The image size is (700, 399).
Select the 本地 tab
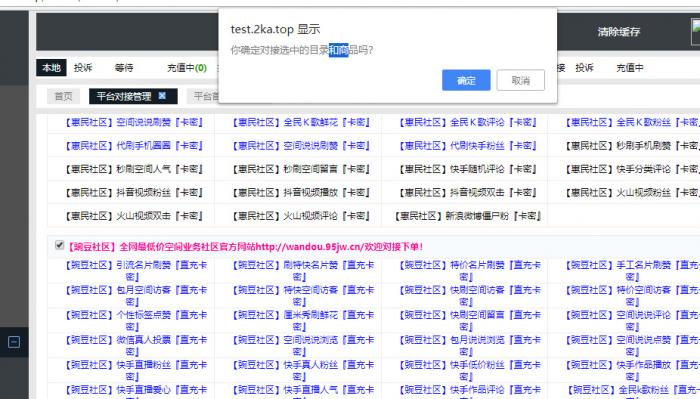[51, 68]
